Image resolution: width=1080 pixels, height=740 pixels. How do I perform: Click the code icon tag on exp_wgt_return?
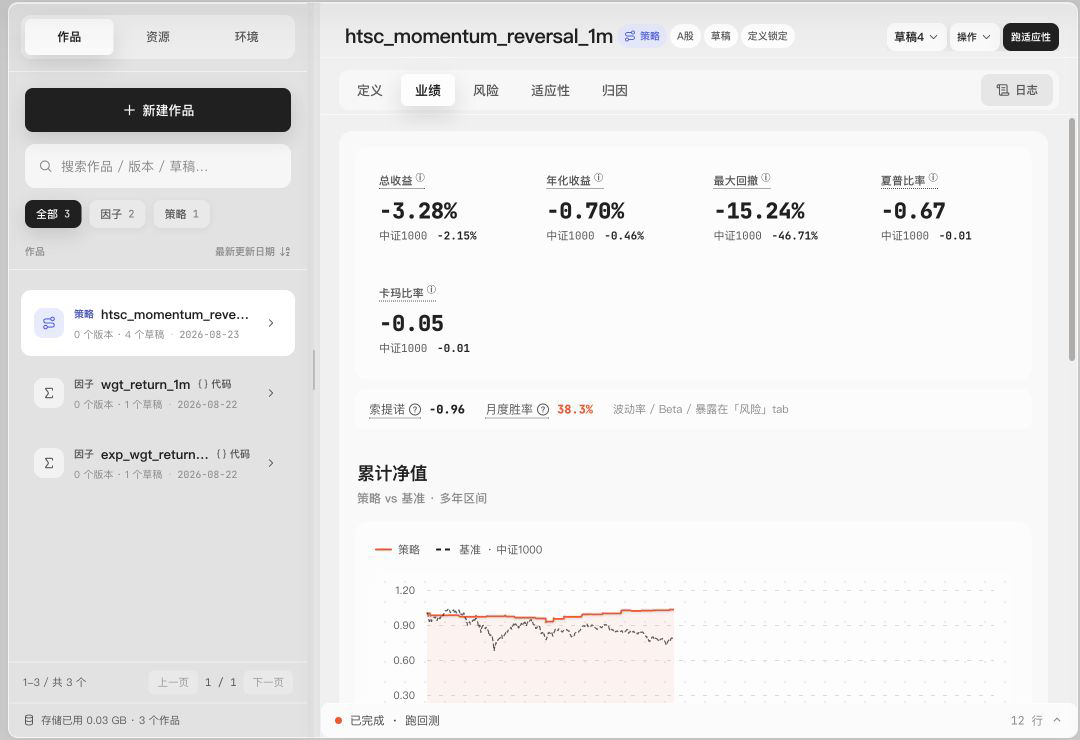221,454
